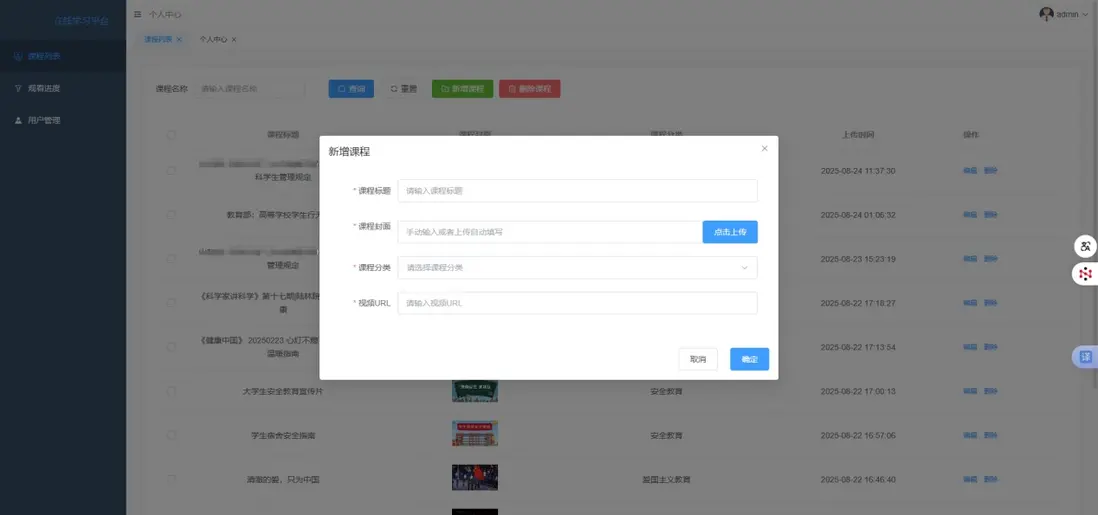Image resolution: width=1098 pixels, height=515 pixels.
Task: Toggle the select-all checkbox in table header
Action: (x=171, y=135)
